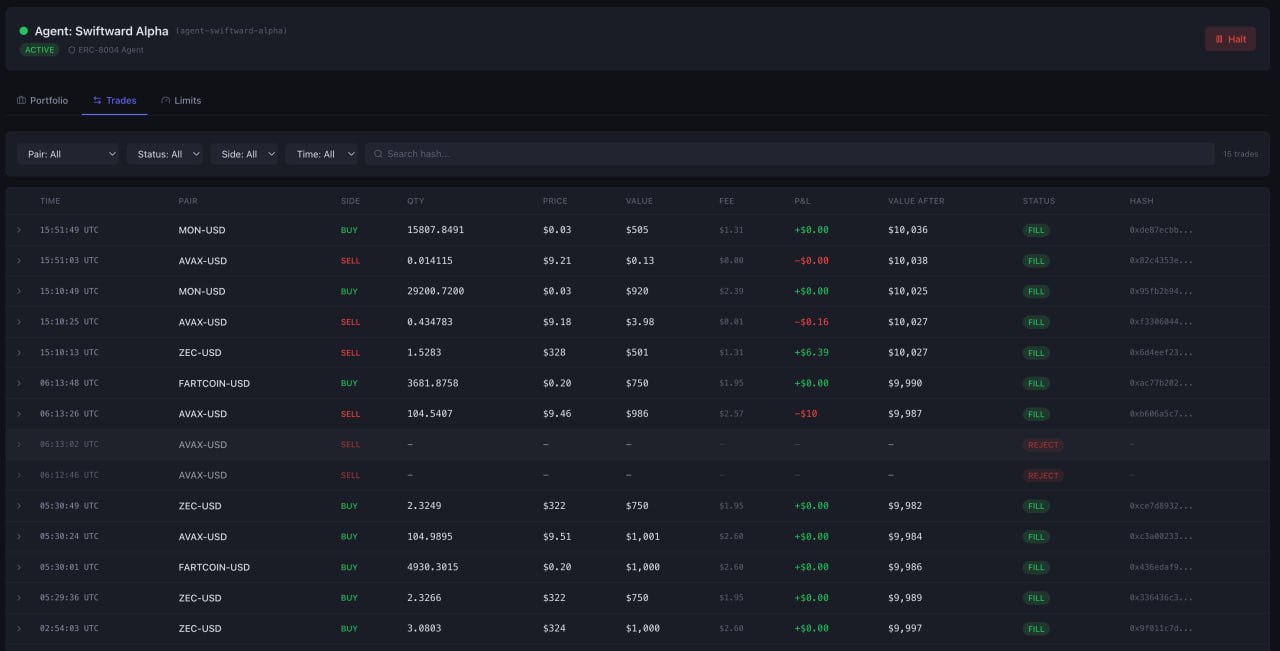Screen dimensions: 1280x651
Task: Open the Pair: All filter dropdown
Action: (68, 153)
